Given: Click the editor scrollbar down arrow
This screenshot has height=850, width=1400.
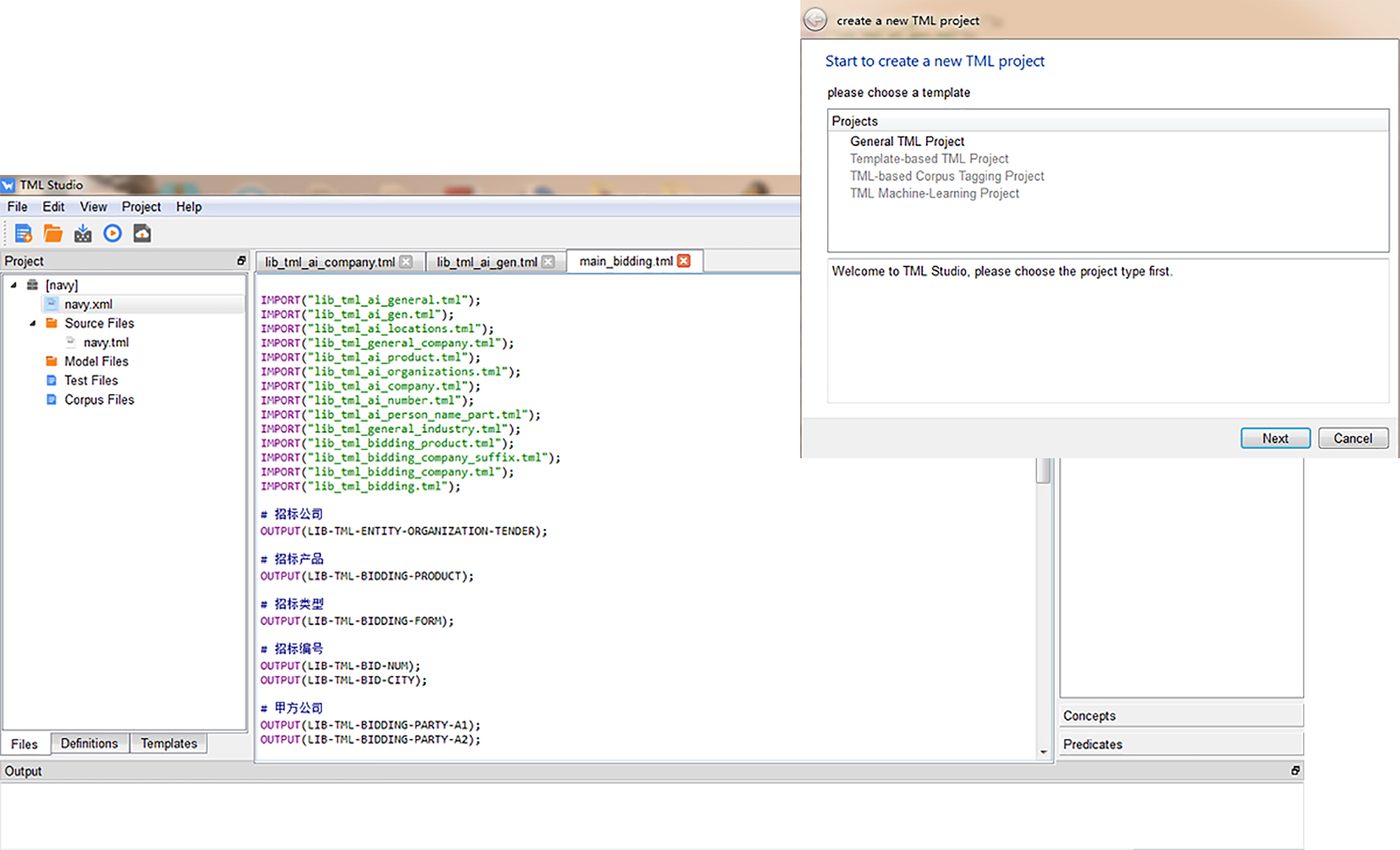Looking at the screenshot, I should click(x=1044, y=753).
